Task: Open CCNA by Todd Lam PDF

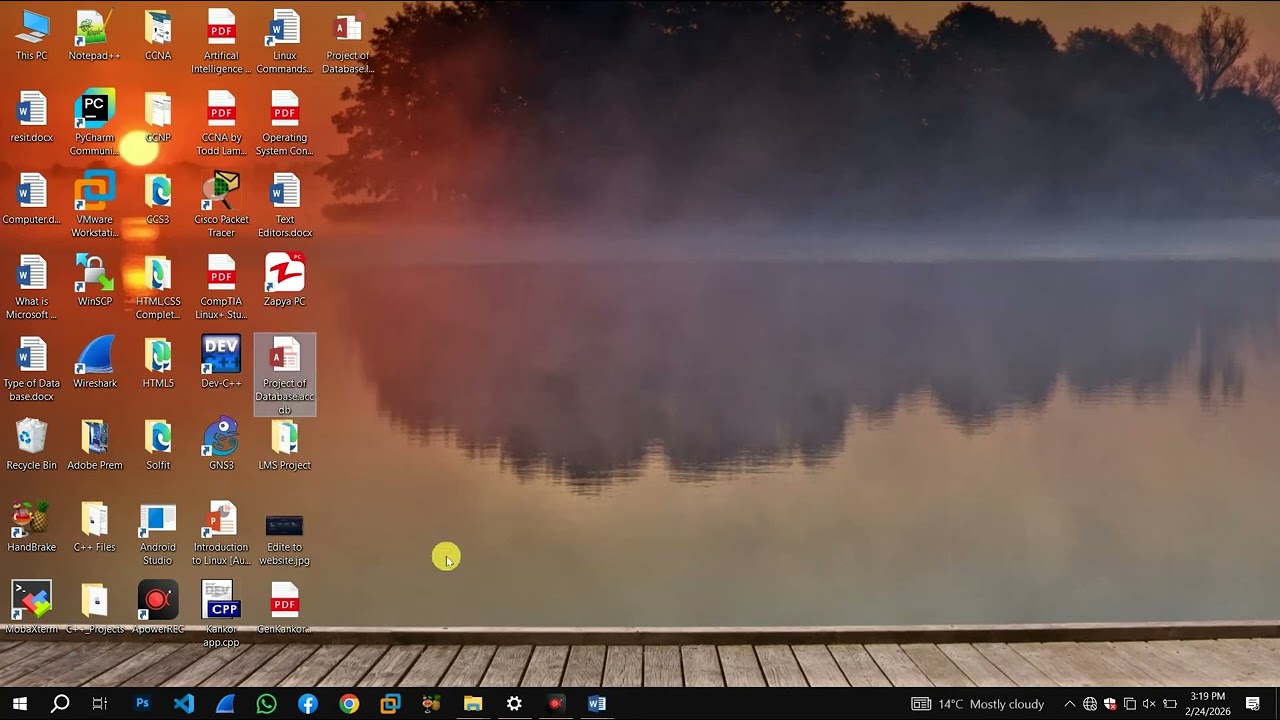Action: click(x=221, y=124)
